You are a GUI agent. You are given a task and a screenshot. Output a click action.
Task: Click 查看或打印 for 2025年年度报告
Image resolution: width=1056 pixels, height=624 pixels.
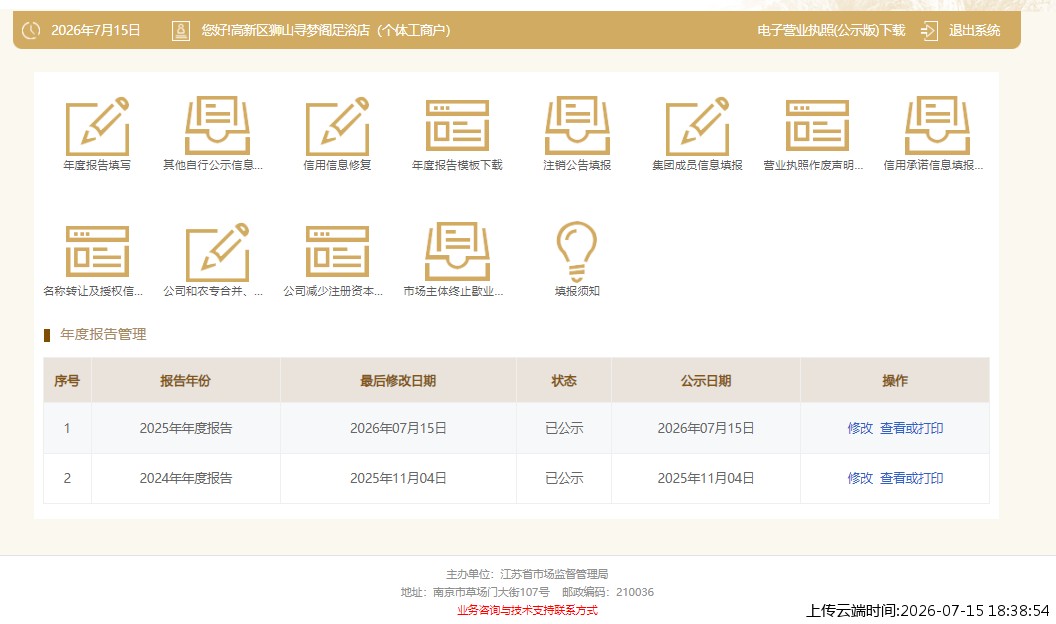pyautogui.click(x=911, y=428)
